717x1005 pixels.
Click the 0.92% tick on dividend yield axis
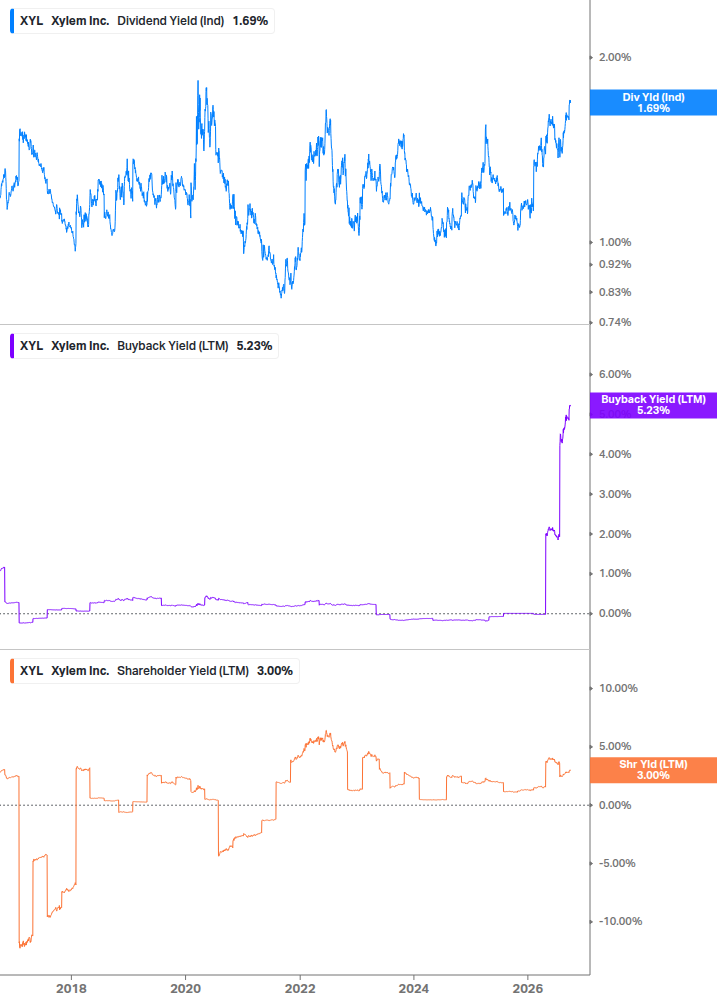pyautogui.click(x=614, y=264)
